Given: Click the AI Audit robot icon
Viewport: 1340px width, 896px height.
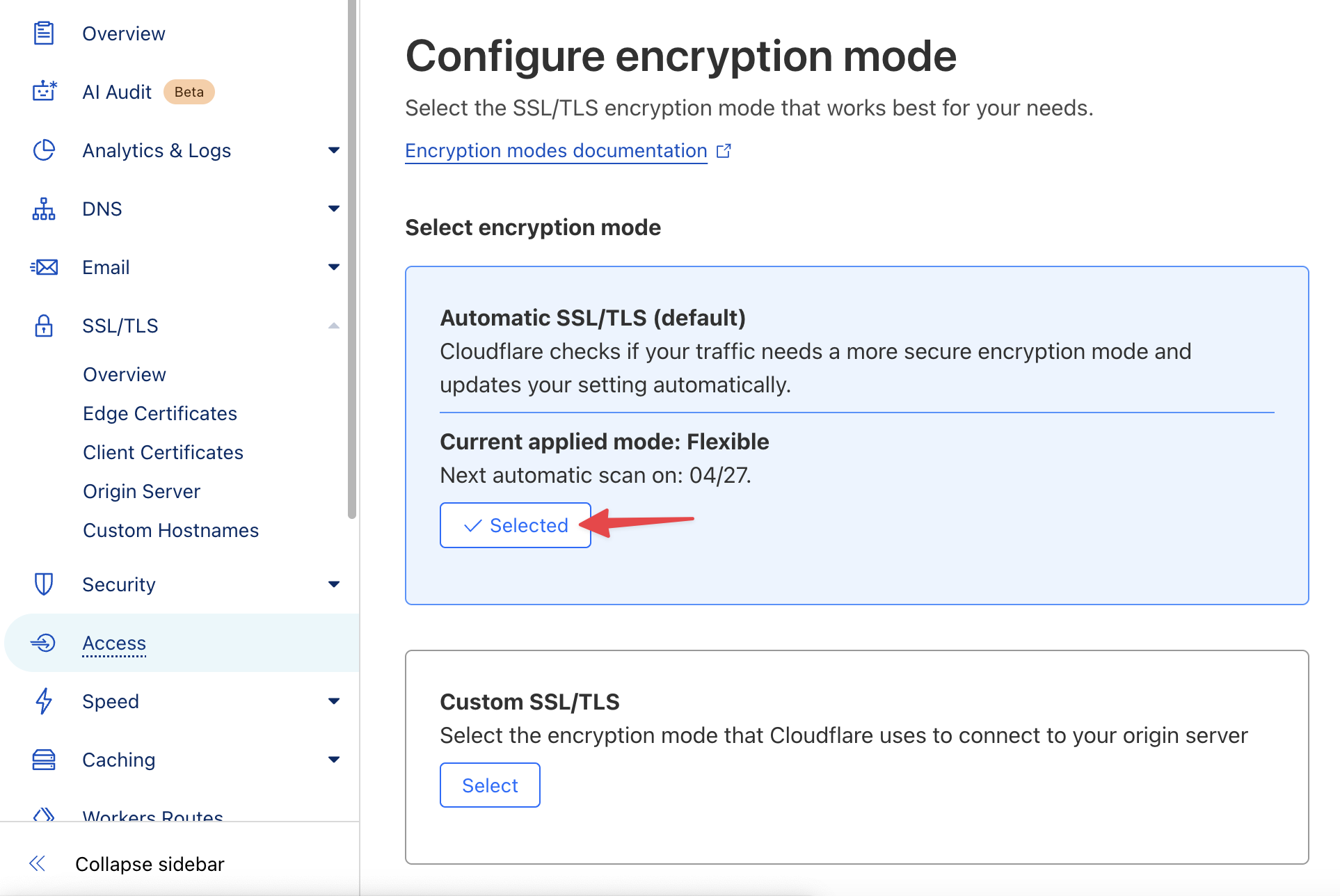Looking at the screenshot, I should click(45, 91).
